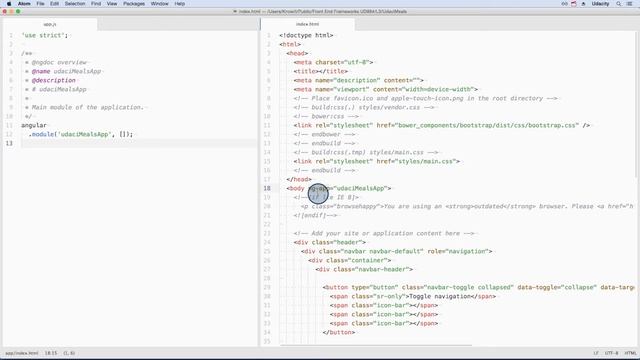Click the .module('udaciMealsApp', []); line
This screenshot has height=360, width=640.
click(x=81, y=134)
